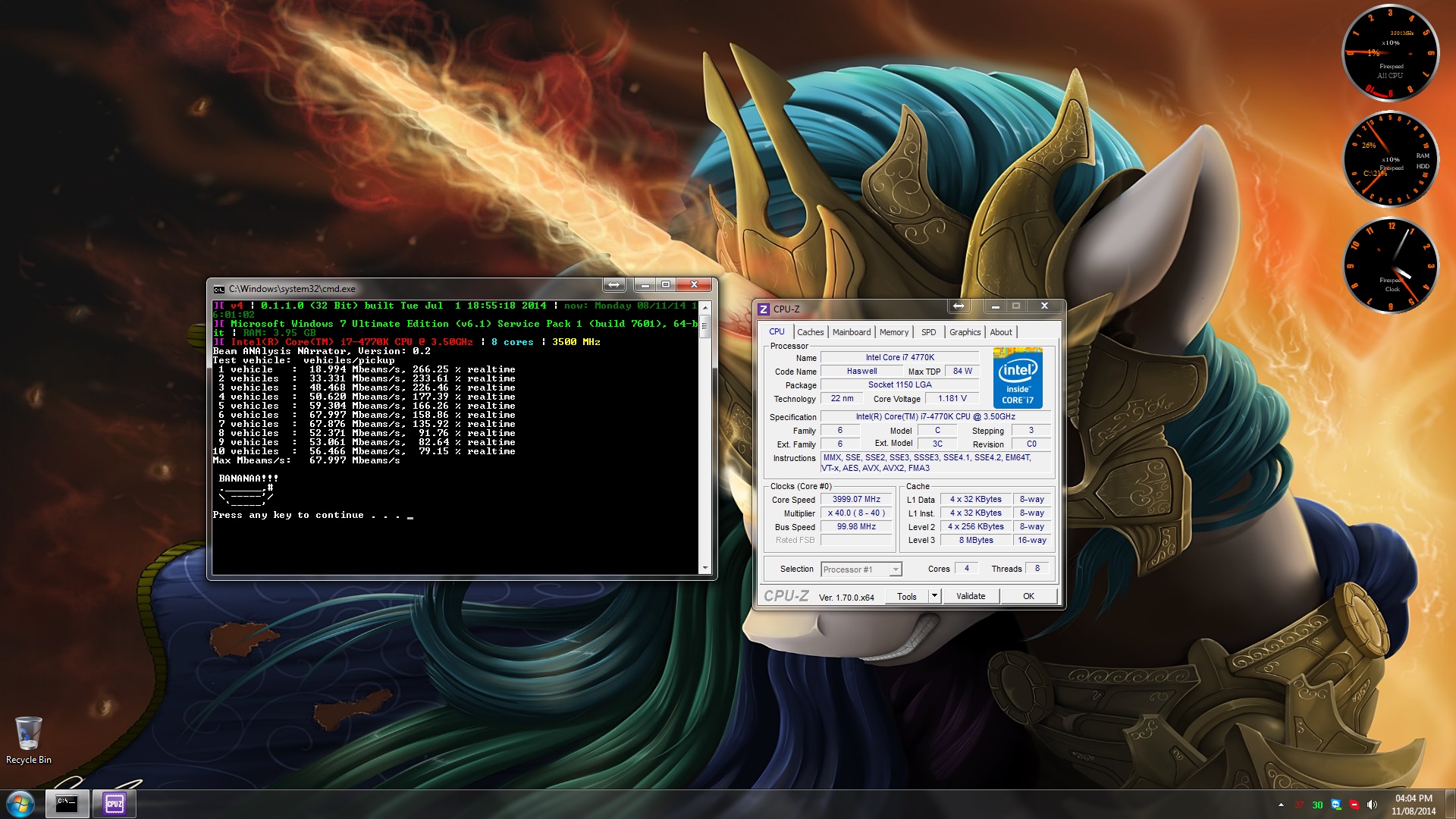Open the Recycle Bin desktop icon
The image size is (1456, 819).
29,740
